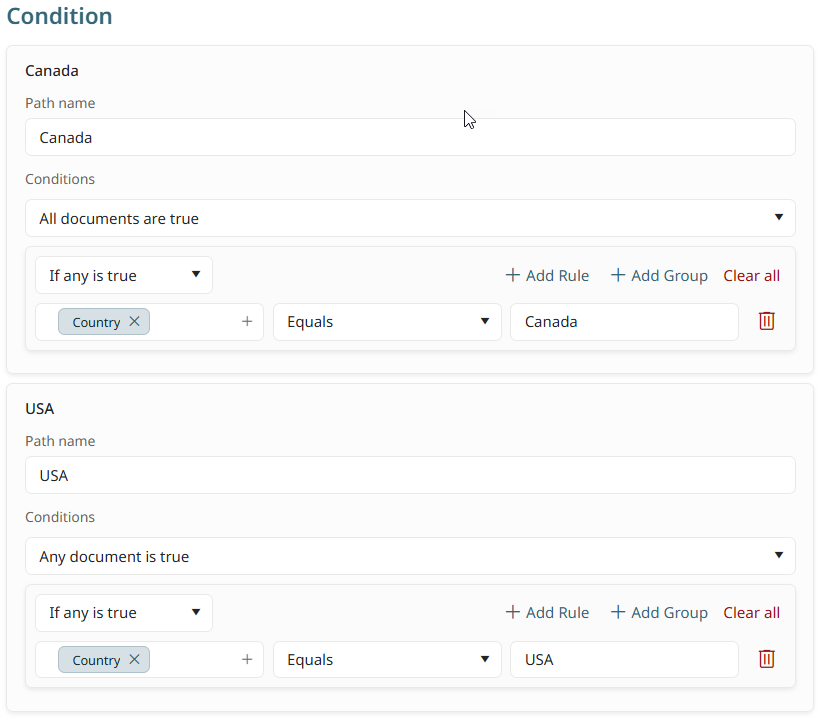Viewport: 824px width, 720px height.
Task: Add Group to the Canada condition
Action: point(659,275)
